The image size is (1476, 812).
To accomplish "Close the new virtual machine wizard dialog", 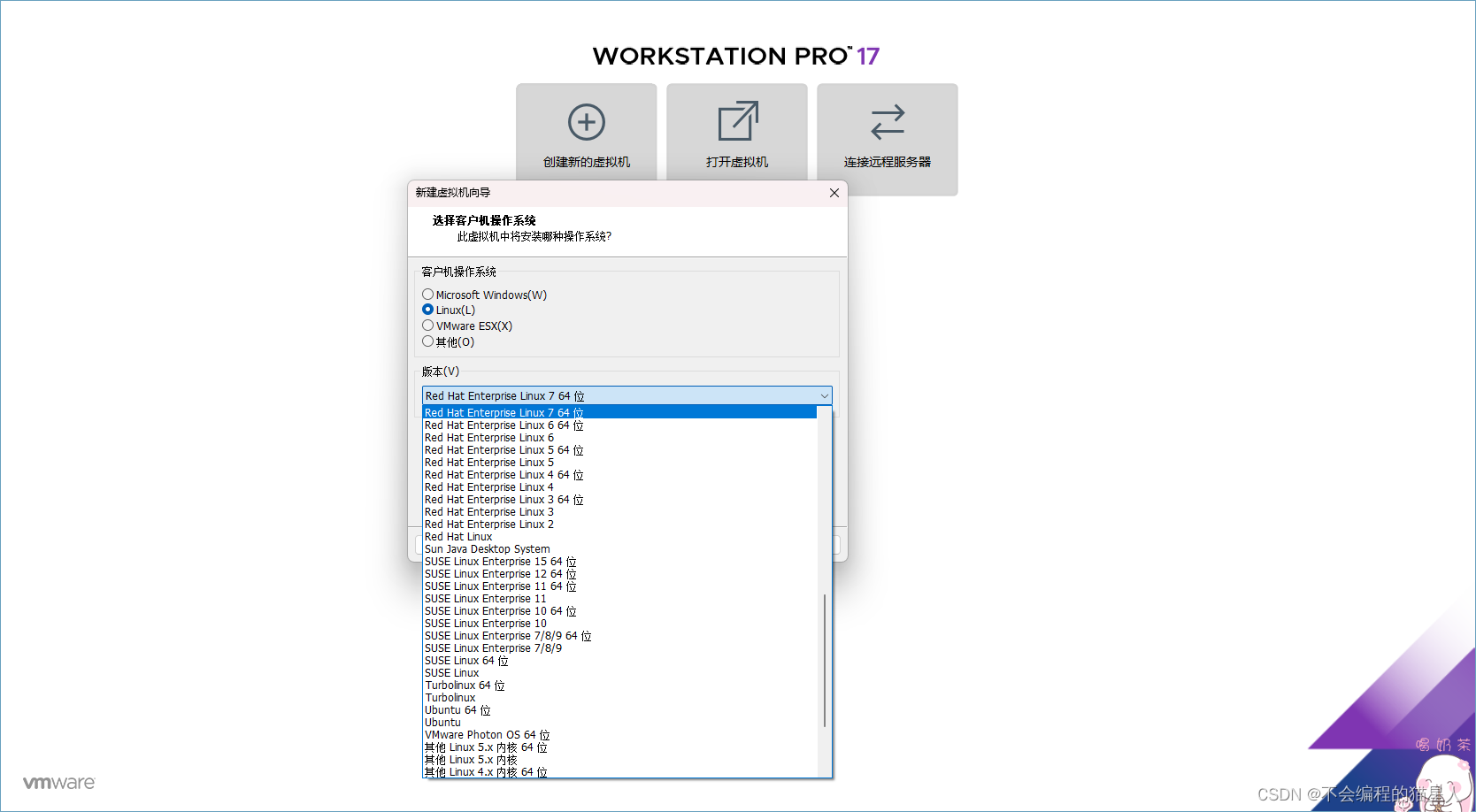I will coord(834,193).
